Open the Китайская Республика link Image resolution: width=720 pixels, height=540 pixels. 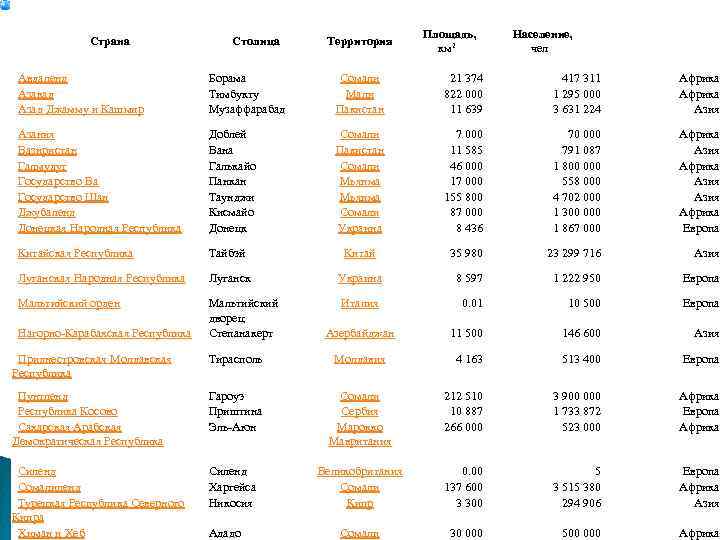[x=76, y=253]
